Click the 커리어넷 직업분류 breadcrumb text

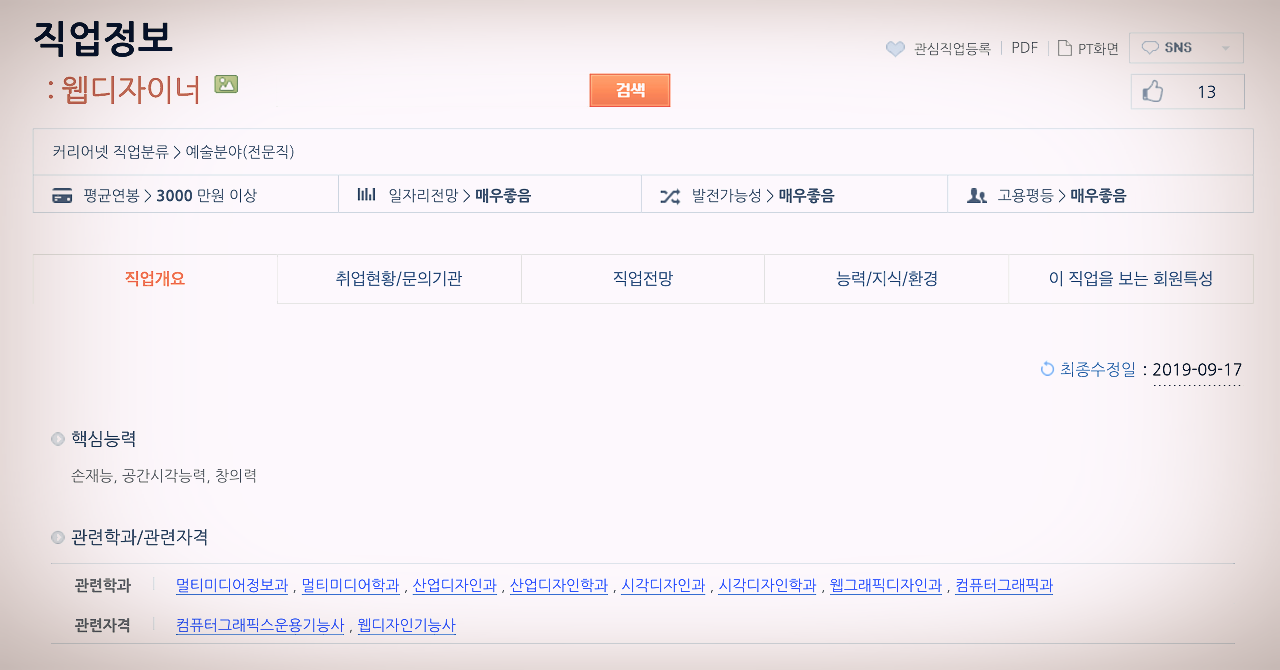pyautogui.click(x=110, y=152)
